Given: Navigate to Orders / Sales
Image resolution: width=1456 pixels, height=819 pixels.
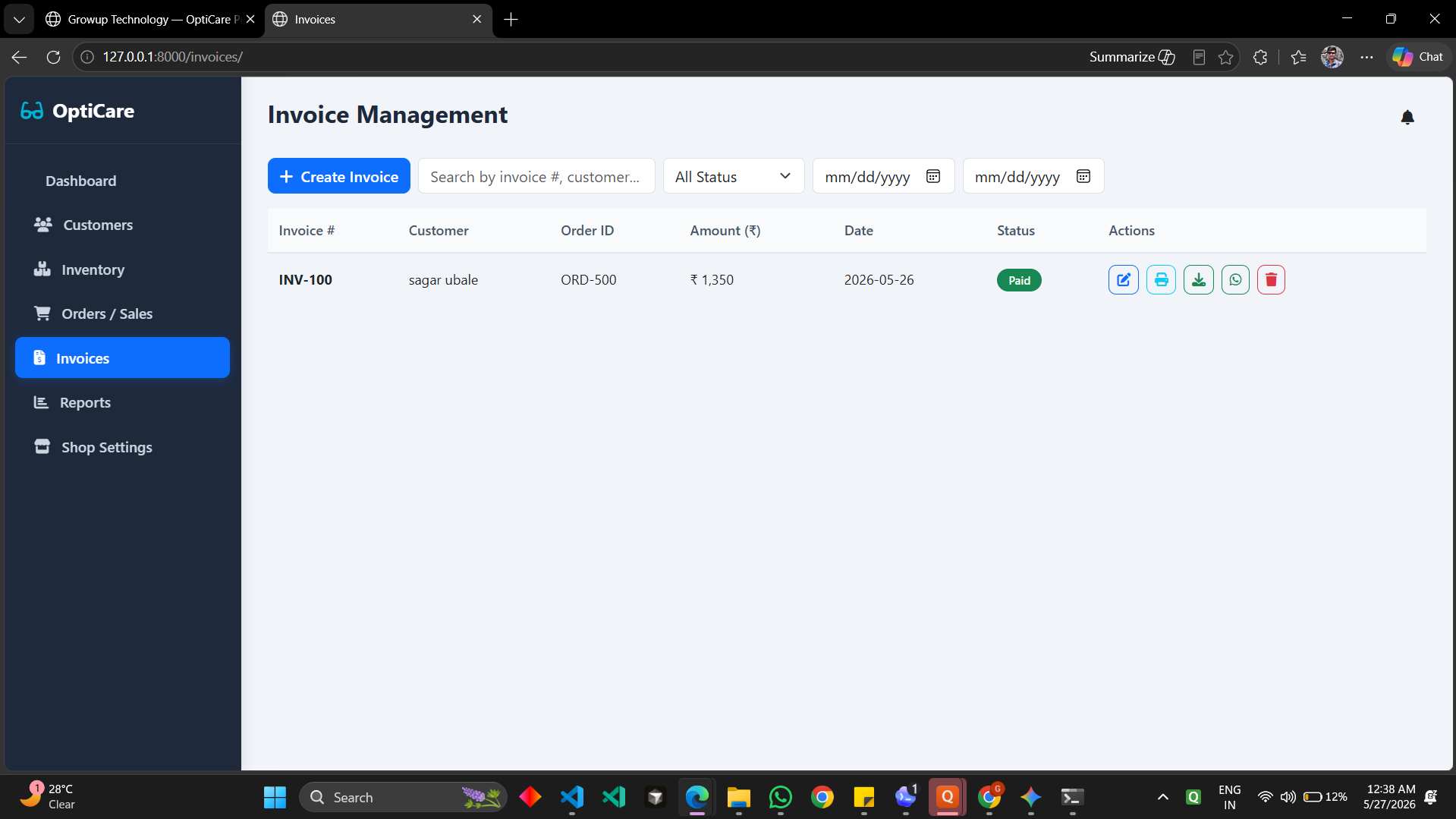Looking at the screenshot, I should [x=122, y=313].
